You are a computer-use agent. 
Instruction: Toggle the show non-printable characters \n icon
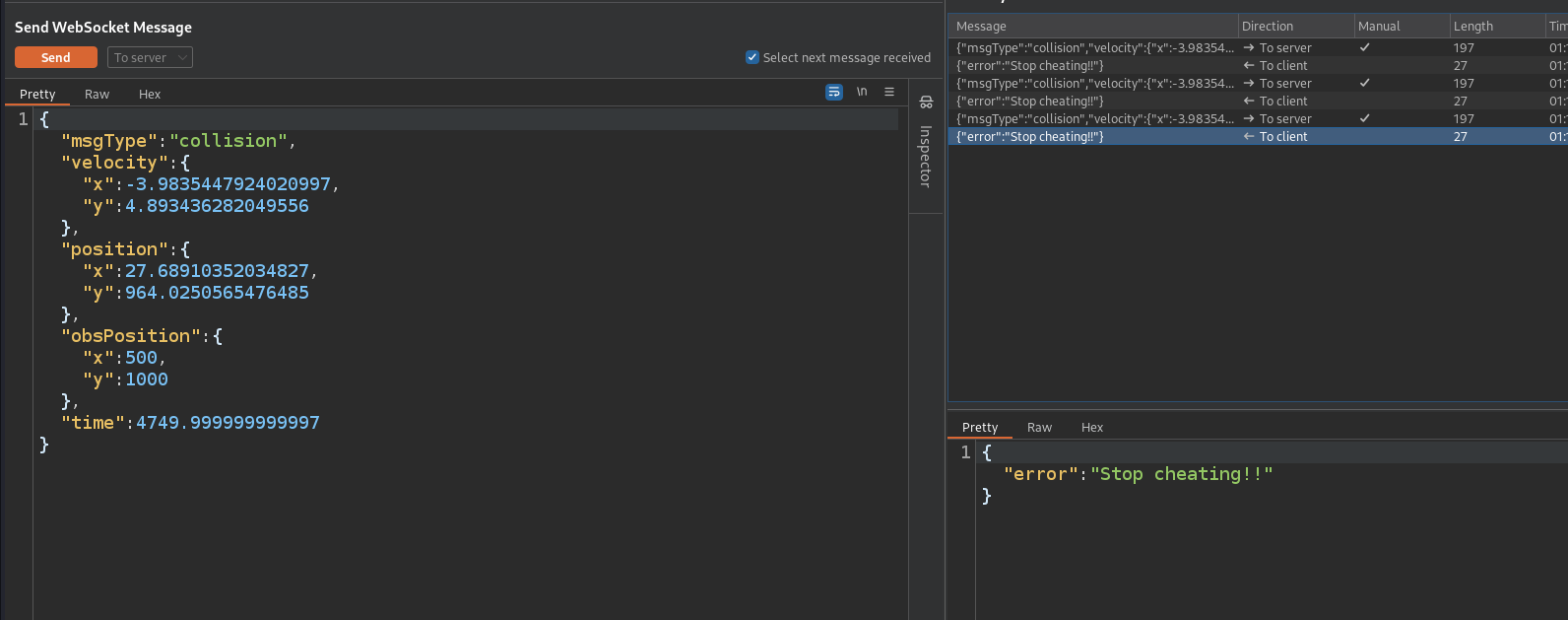862,92
